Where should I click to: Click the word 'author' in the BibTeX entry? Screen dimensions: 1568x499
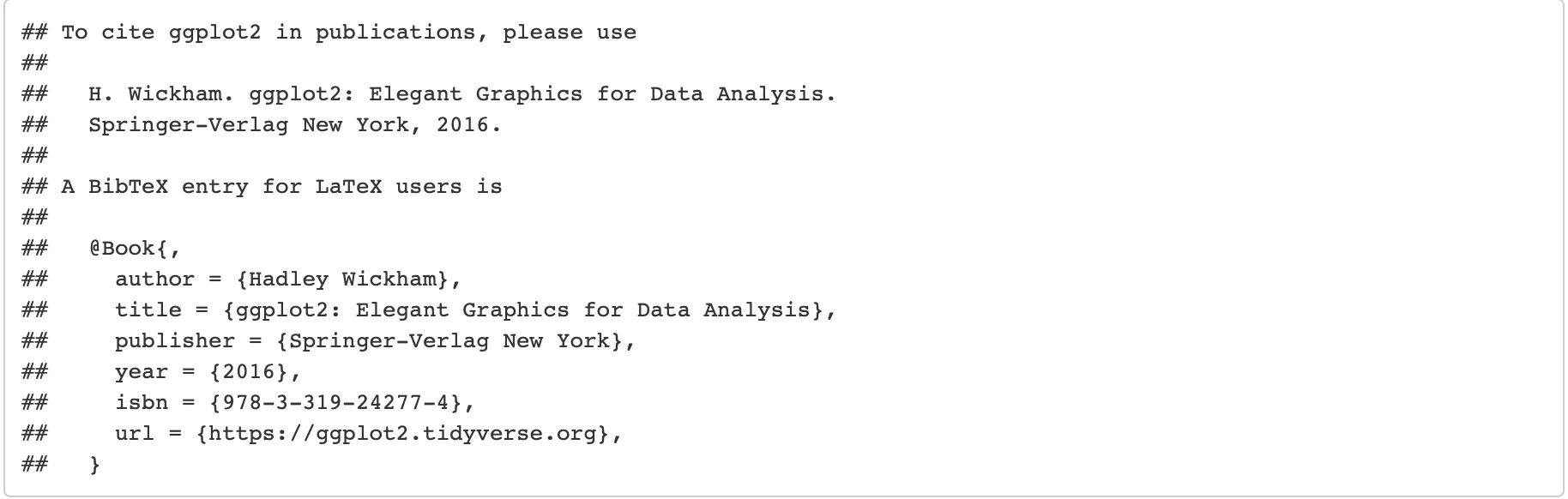[154, 280]
